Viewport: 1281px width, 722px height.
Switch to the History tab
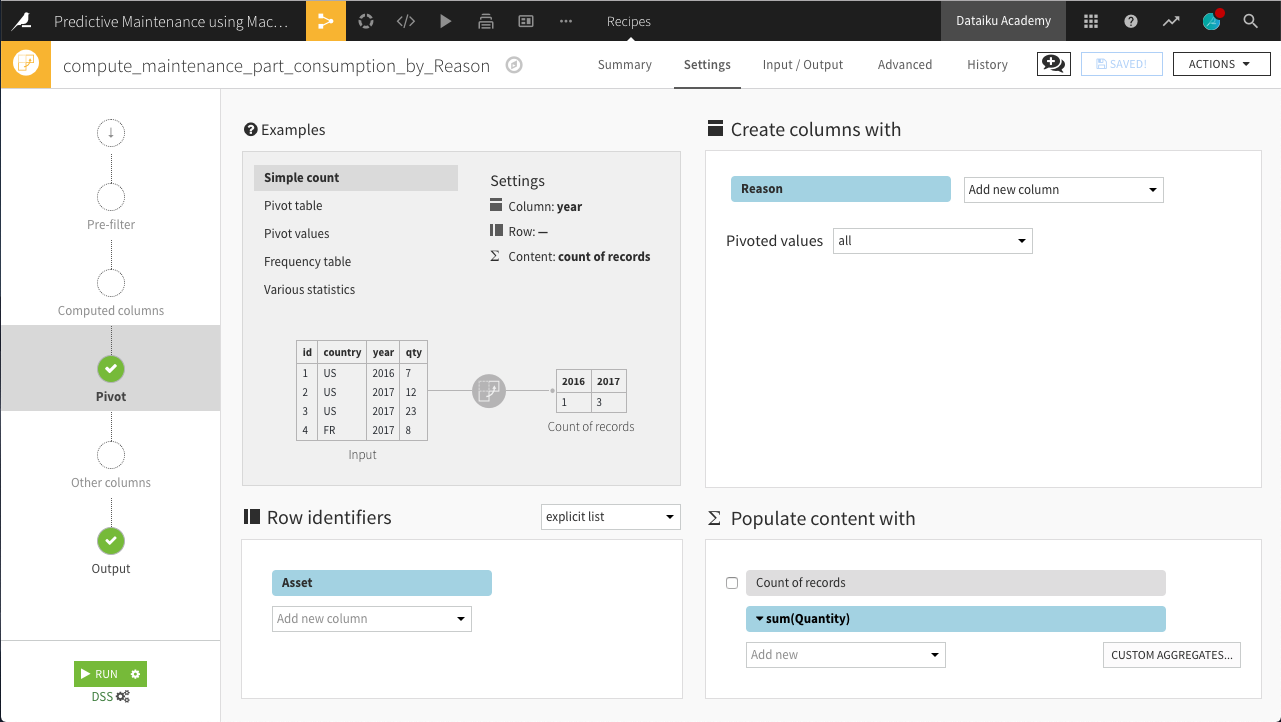(x=987, y=65)
